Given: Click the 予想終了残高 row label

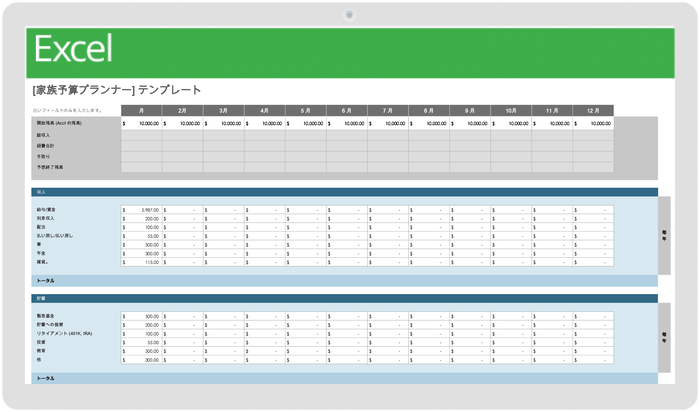Looking at the screenshot, I should pos(50,167).
